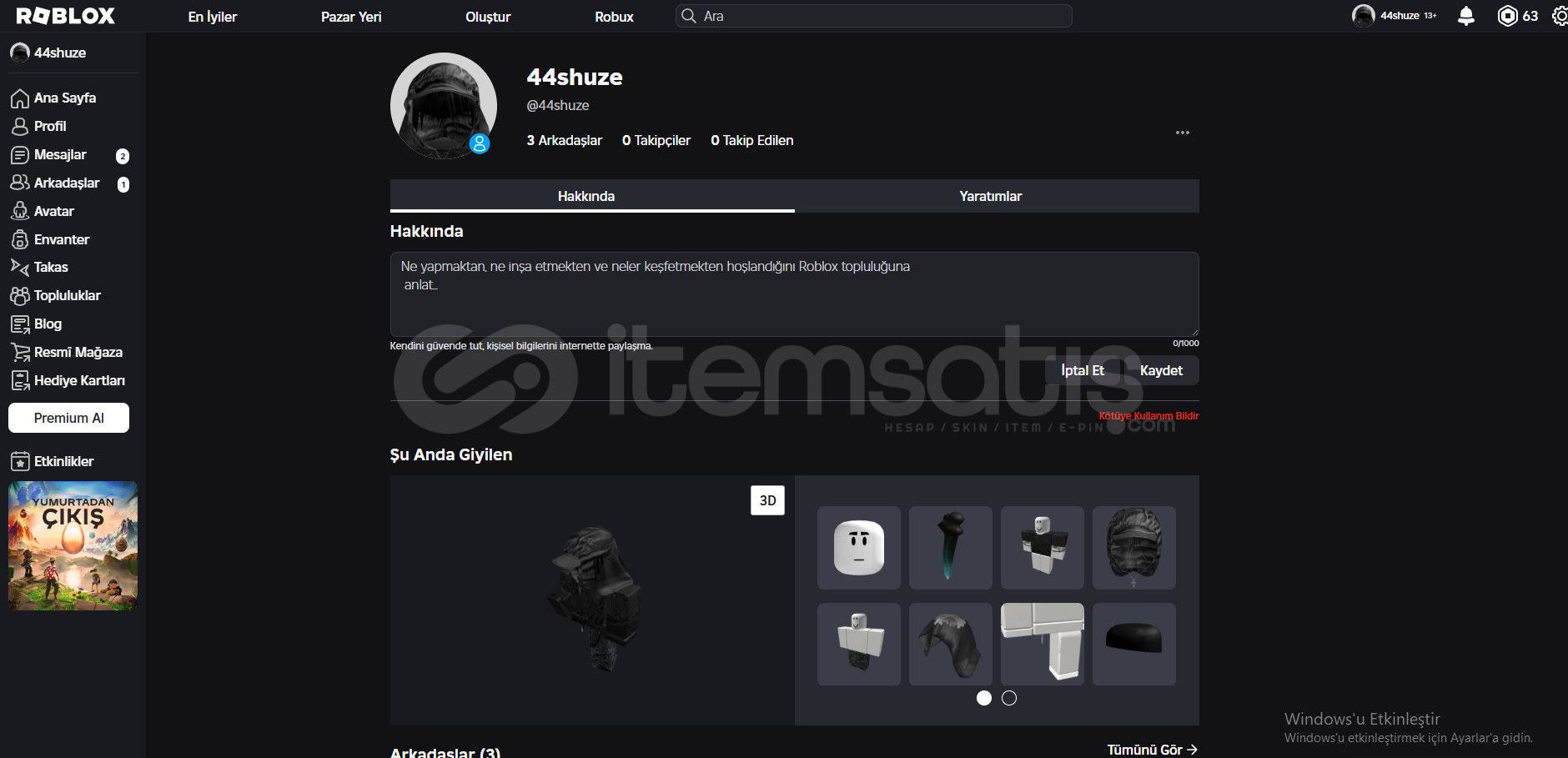The height and width of the screenshot is (758, 1568).
Task: Click the Arkadaşlar badge showing 1
Action: coord(123,184)
